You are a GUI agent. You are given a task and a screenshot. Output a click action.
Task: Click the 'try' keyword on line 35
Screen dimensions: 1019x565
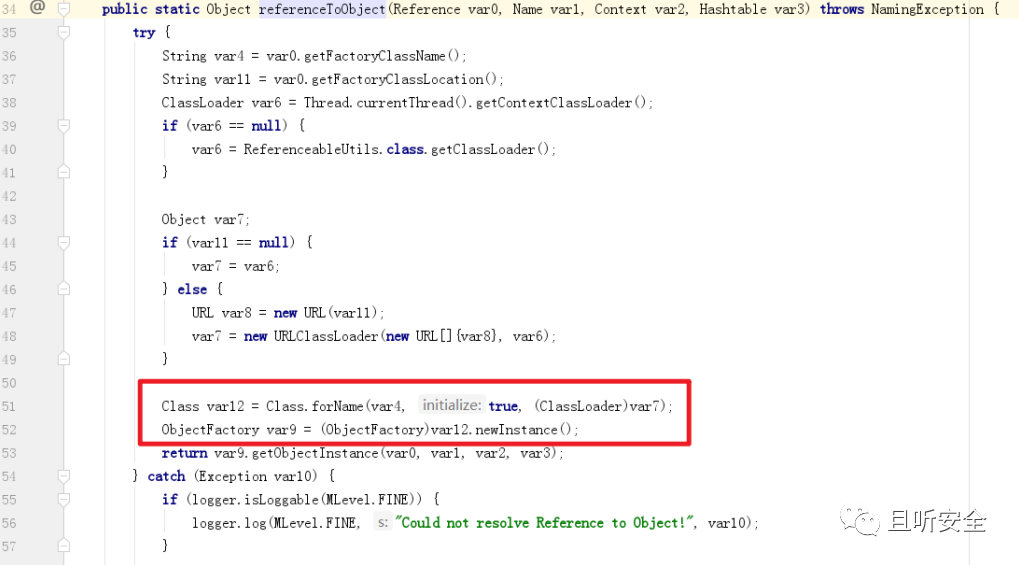(x=144, y=33)
